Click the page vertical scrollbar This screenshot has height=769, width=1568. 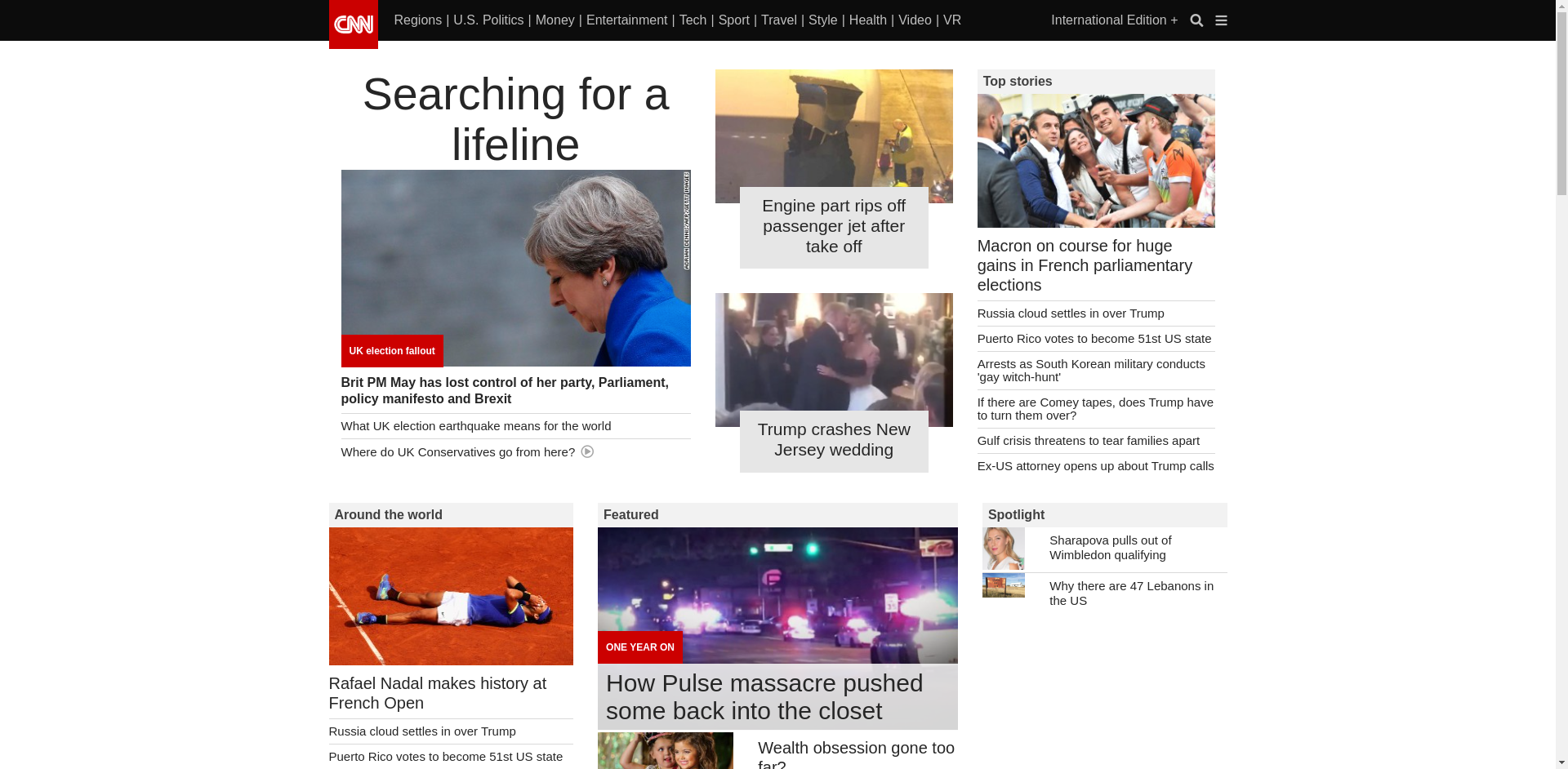[x=1561, y=384]
